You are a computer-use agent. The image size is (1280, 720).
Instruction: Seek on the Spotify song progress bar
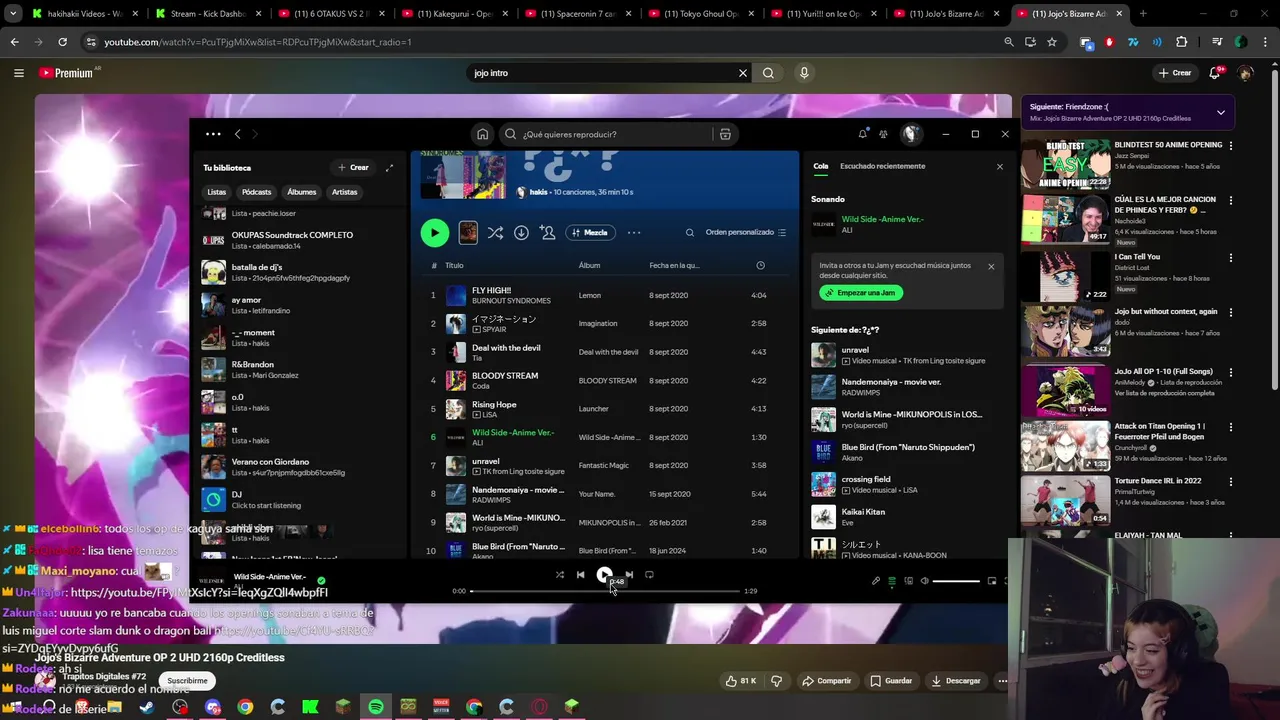pyautogui.click(x=605, y=591)
